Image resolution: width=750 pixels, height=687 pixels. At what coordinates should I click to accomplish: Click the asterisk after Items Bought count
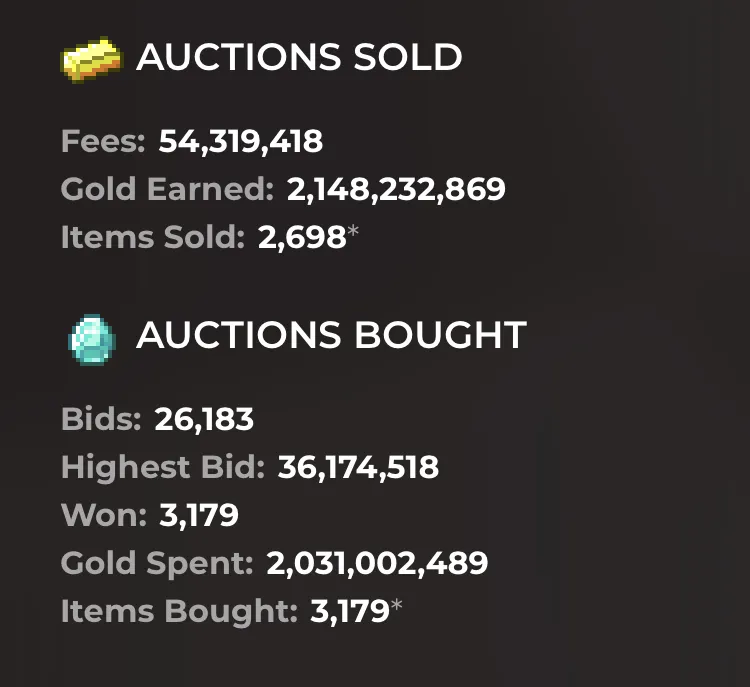point(397,608)
